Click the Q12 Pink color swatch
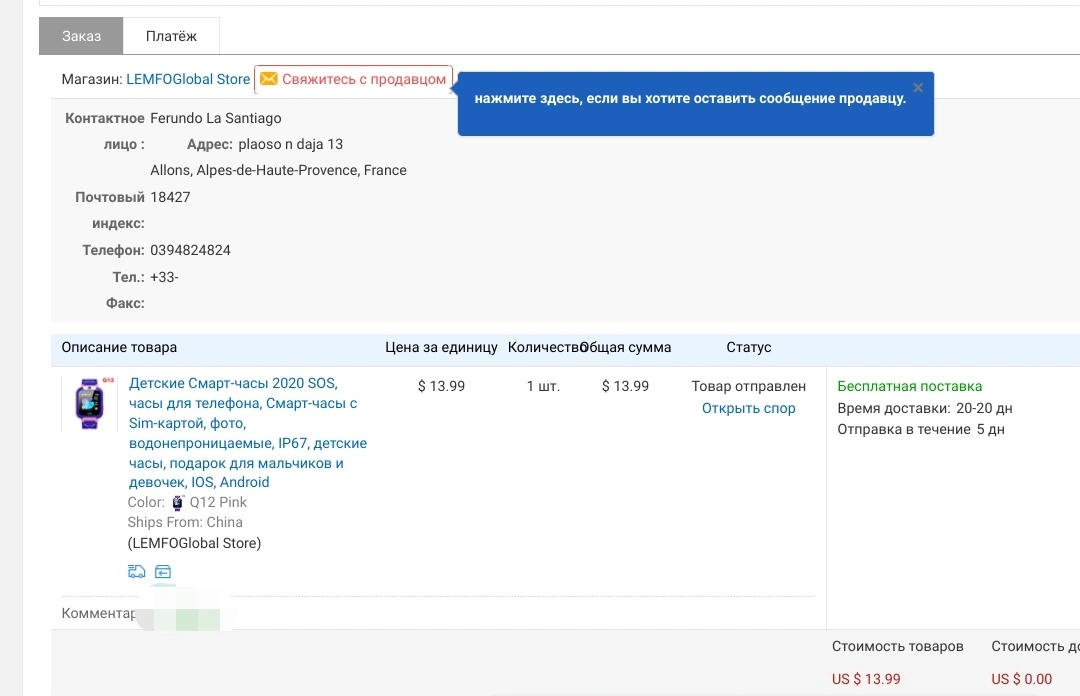Screen dimensions: 1080x696 pyautogui.click(x=178, y=502)
